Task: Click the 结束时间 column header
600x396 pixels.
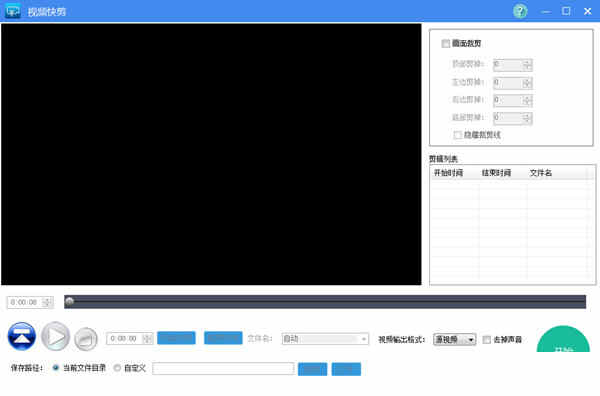Action: point(503,173)
